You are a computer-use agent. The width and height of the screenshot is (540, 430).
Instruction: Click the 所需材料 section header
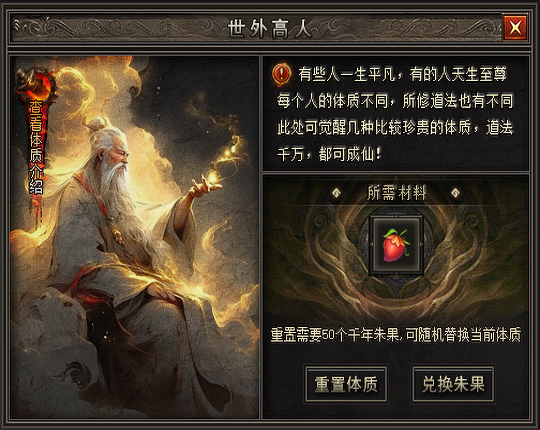[x=396, y=193]
